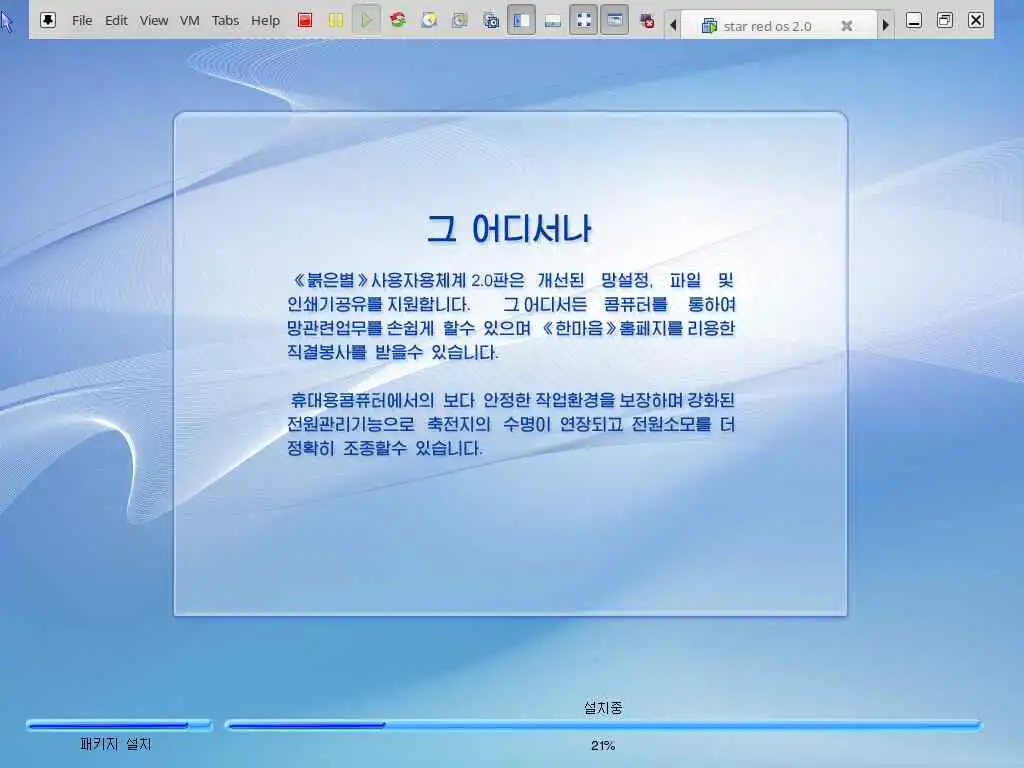The height and width of the screenshot is (768, 1024).
Task: Click the paragraph starting with '휴대용콤퓨터에서의'
Action: 511,424
